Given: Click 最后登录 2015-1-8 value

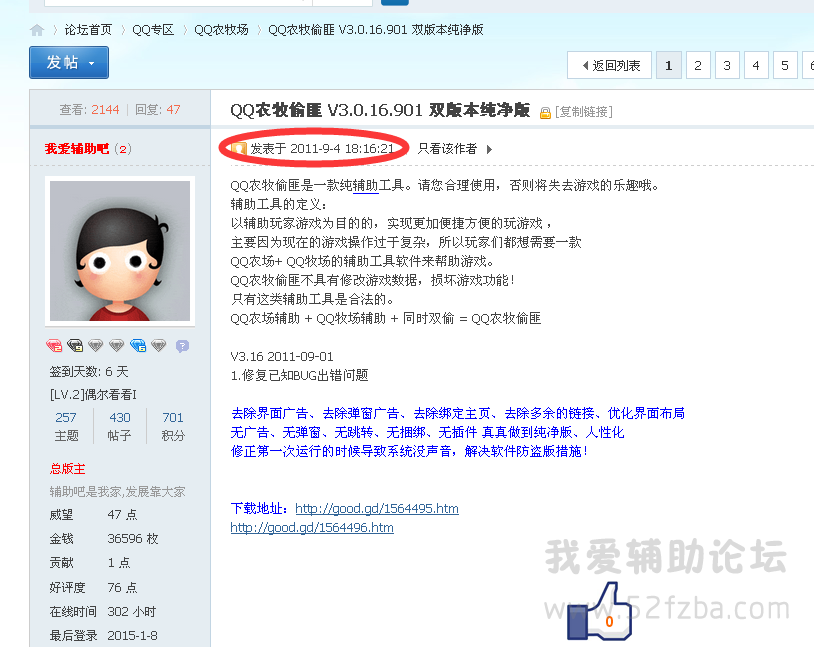Looking at the screenshot, I should [x=132, y=636].
